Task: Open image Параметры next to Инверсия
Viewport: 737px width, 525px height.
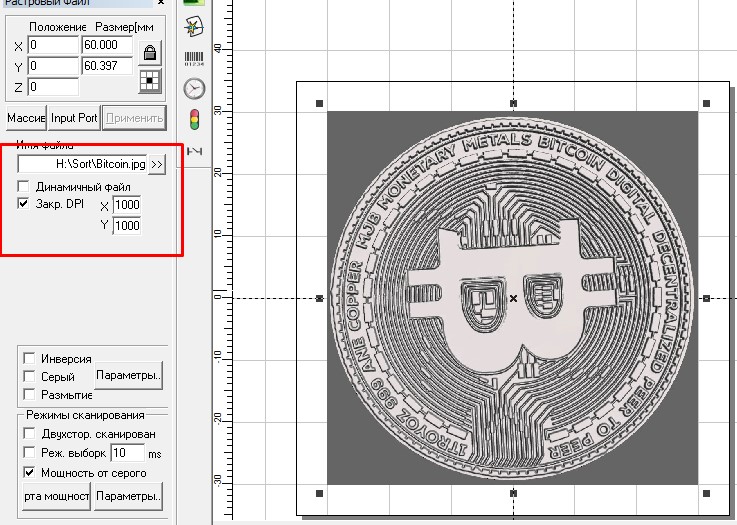Action: [x=129, y=376]
